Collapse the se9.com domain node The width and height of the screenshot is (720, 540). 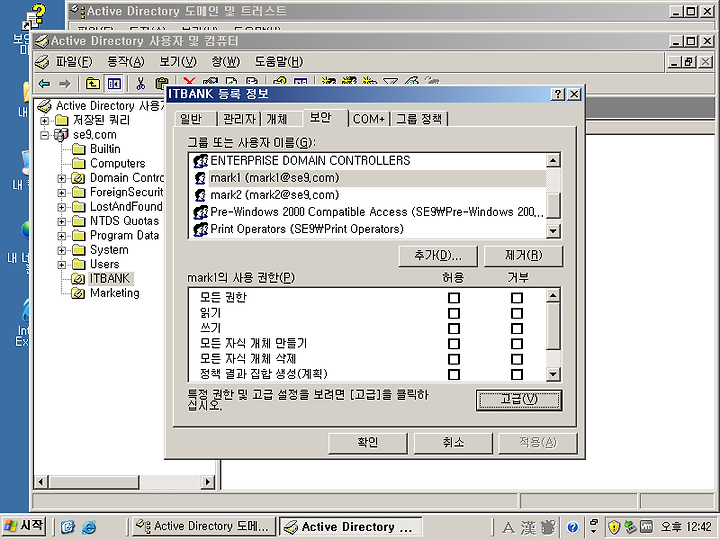click(x=45, y=135)
